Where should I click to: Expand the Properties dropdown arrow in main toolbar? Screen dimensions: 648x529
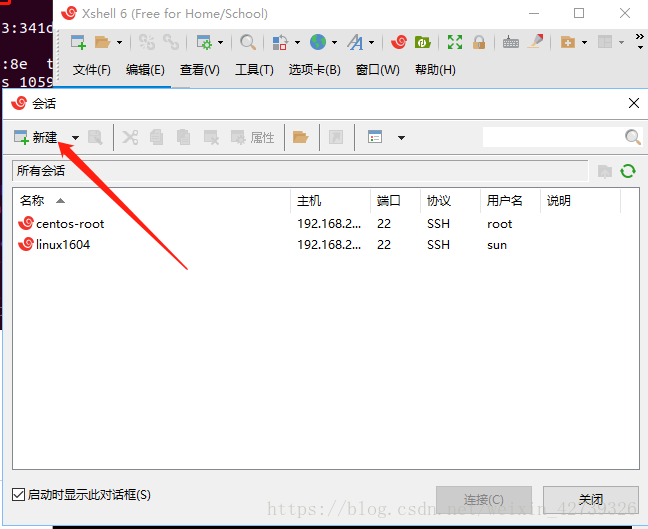click(220, 42)
